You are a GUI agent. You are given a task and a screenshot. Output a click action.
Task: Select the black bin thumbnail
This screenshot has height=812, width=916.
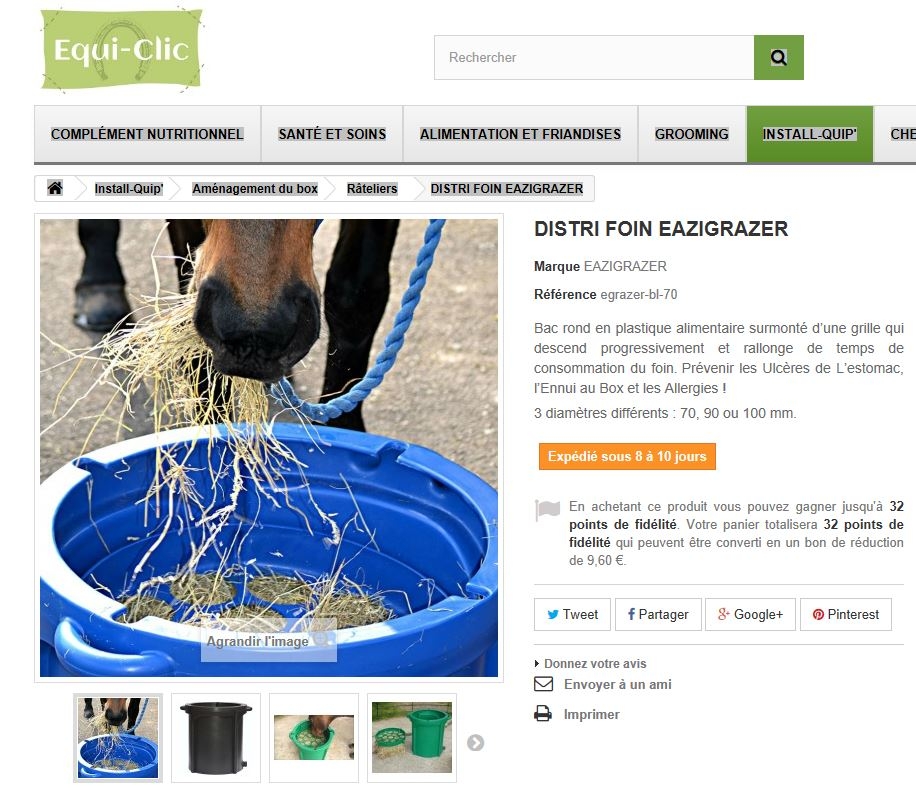216,738
